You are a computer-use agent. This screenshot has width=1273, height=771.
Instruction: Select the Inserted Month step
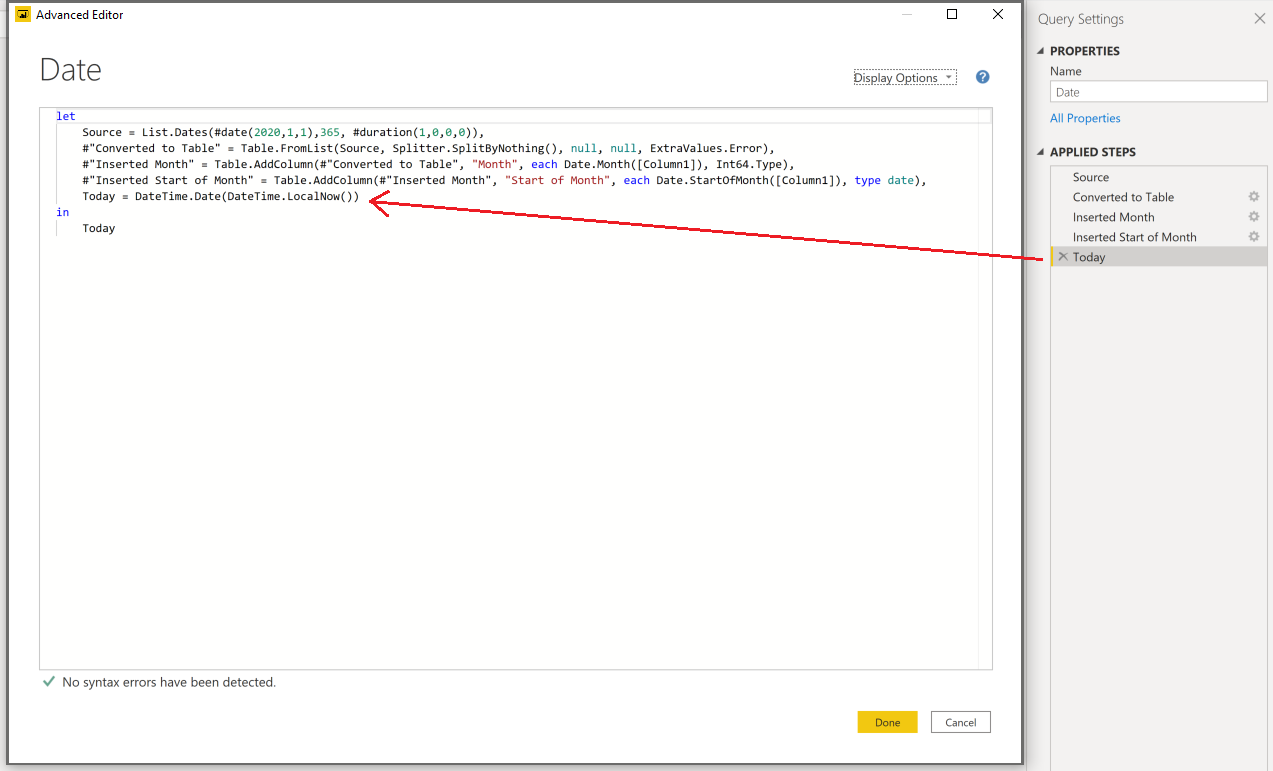(x=1159, y=217)
